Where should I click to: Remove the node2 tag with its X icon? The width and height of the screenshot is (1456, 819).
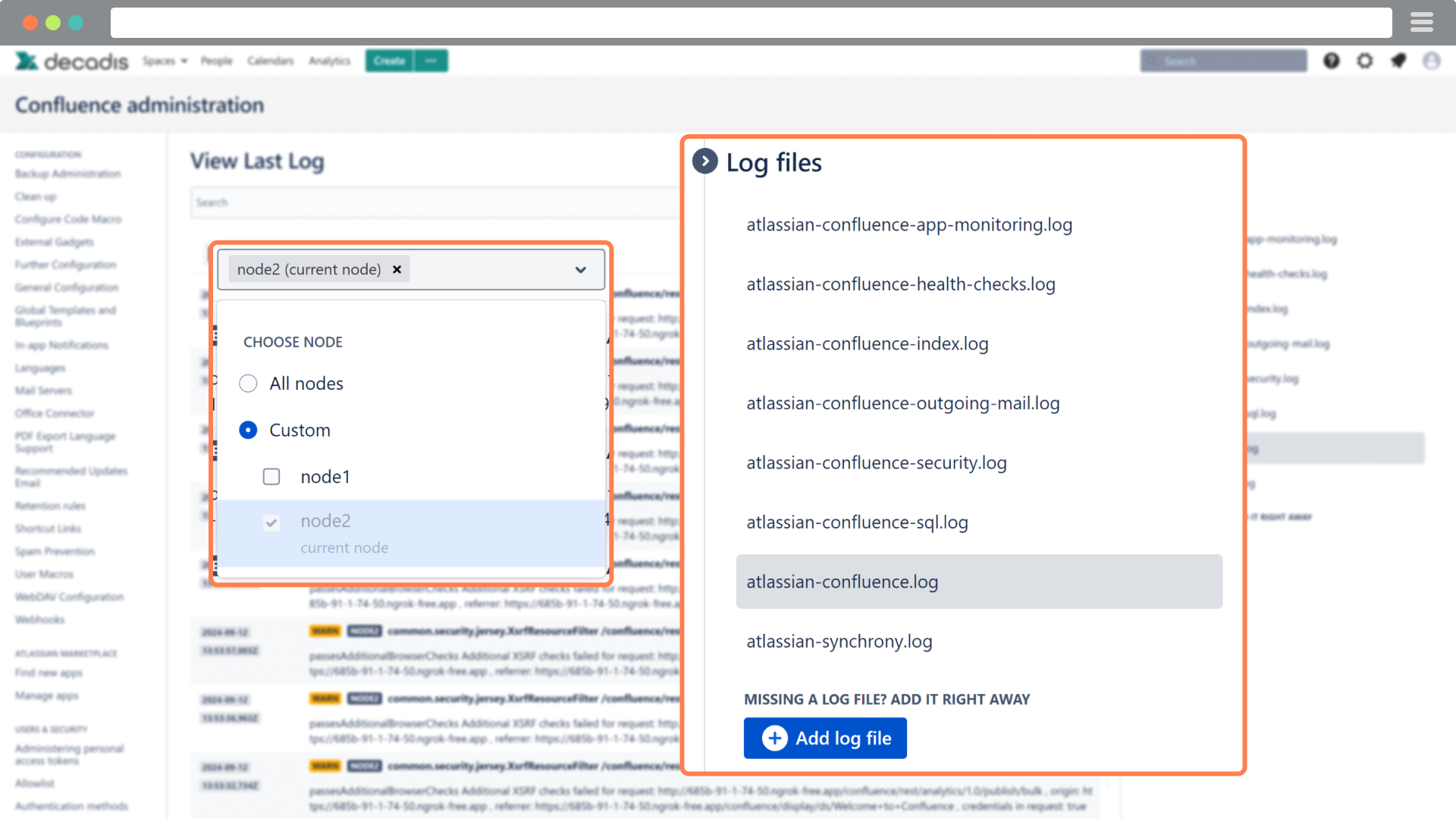click(x=397, y=269)
